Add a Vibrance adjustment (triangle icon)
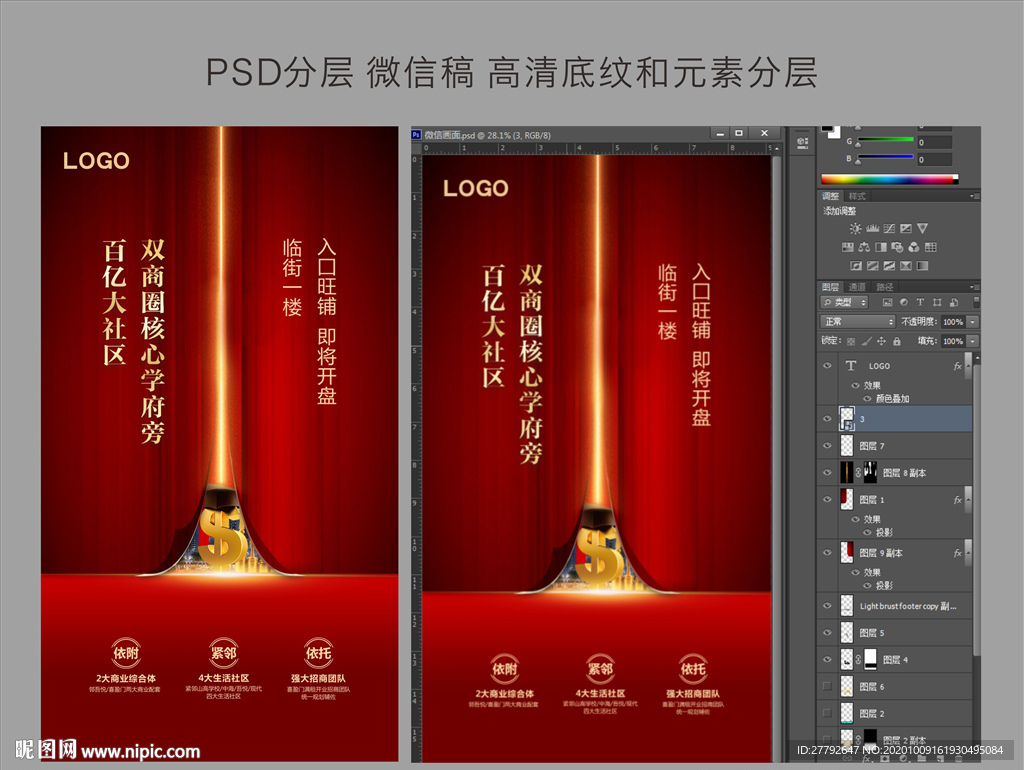This screenshot has width=1024, height=770. pyautogui.click(x=922, y=229)
